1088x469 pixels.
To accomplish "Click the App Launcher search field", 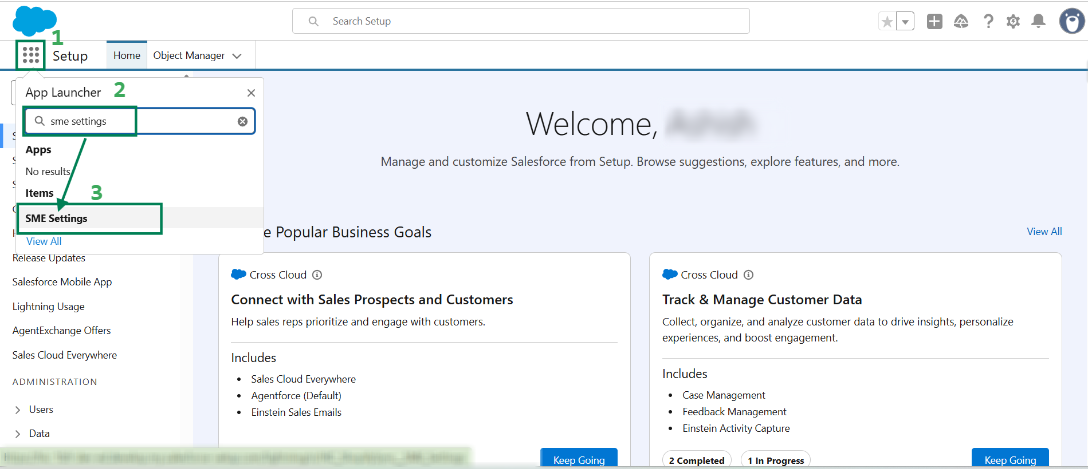I will point(140,121).
